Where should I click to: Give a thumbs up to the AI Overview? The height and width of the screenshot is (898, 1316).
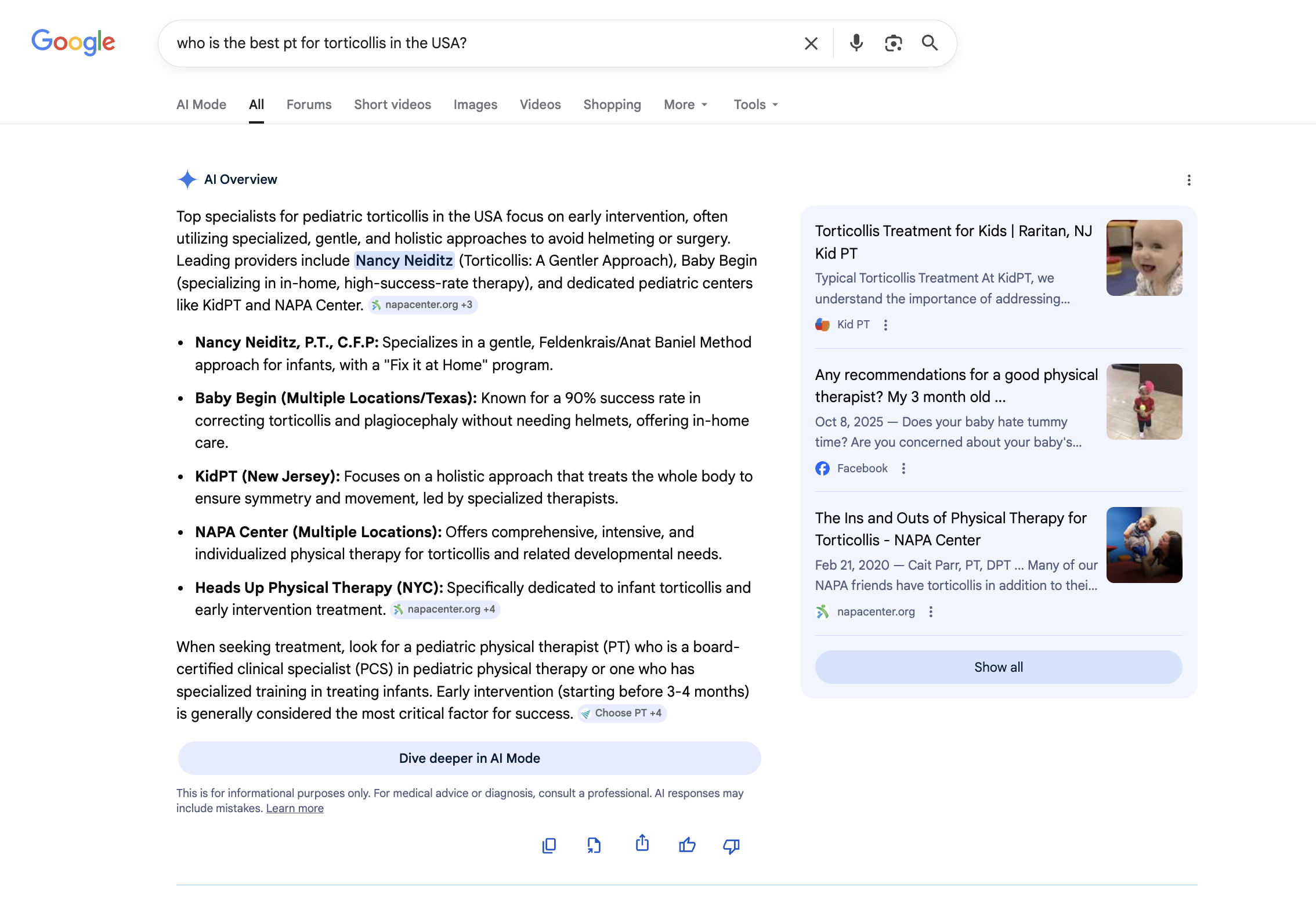pos(687,845)
